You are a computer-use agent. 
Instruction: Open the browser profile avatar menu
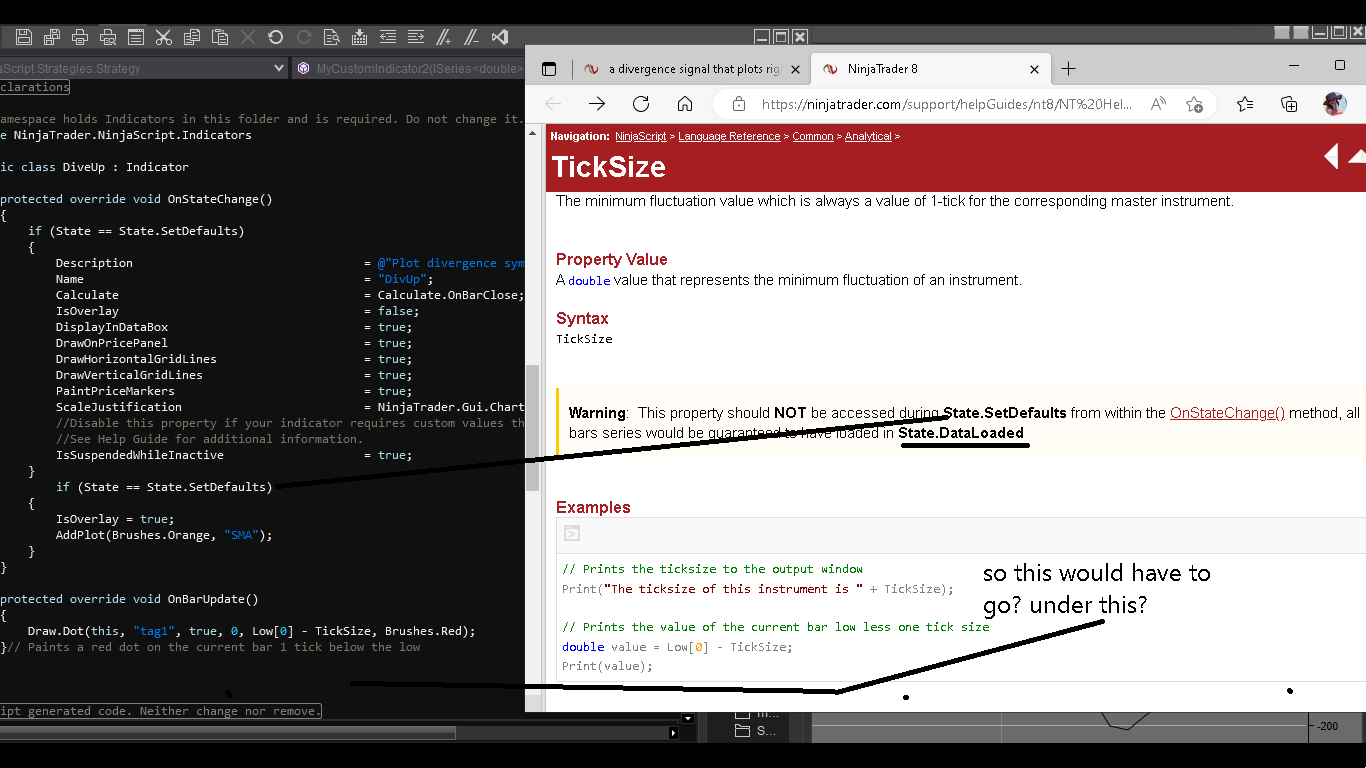click(1334, 104)
